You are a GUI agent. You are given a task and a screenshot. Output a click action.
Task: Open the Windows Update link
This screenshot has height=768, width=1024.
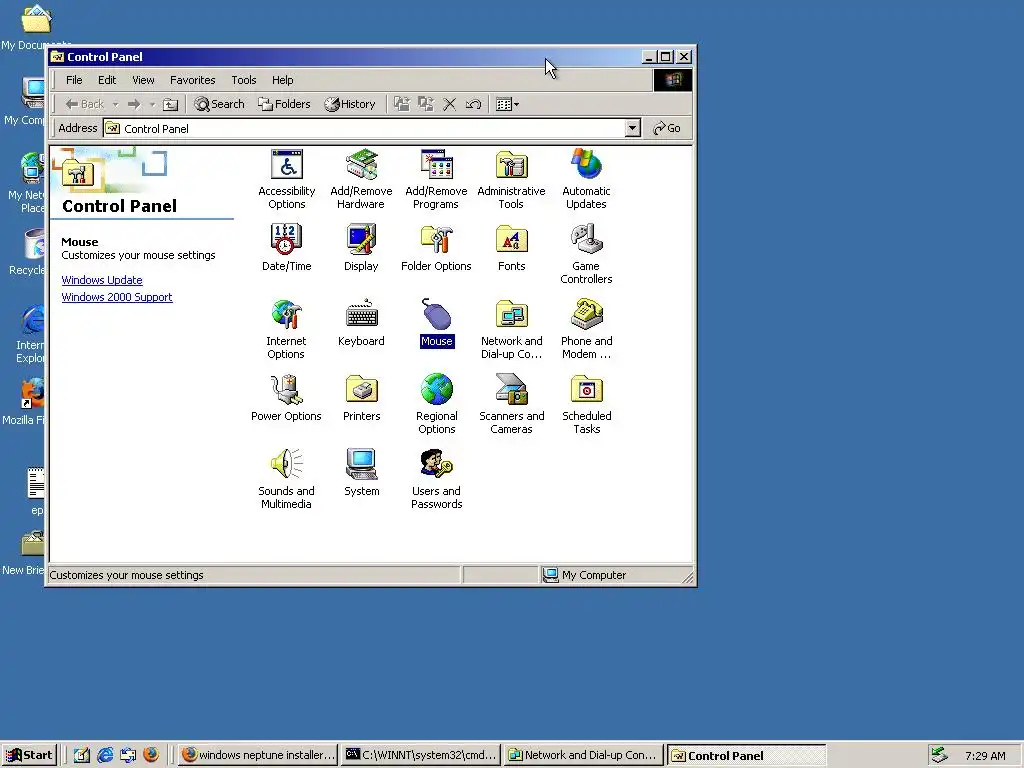tap(102, 280)
